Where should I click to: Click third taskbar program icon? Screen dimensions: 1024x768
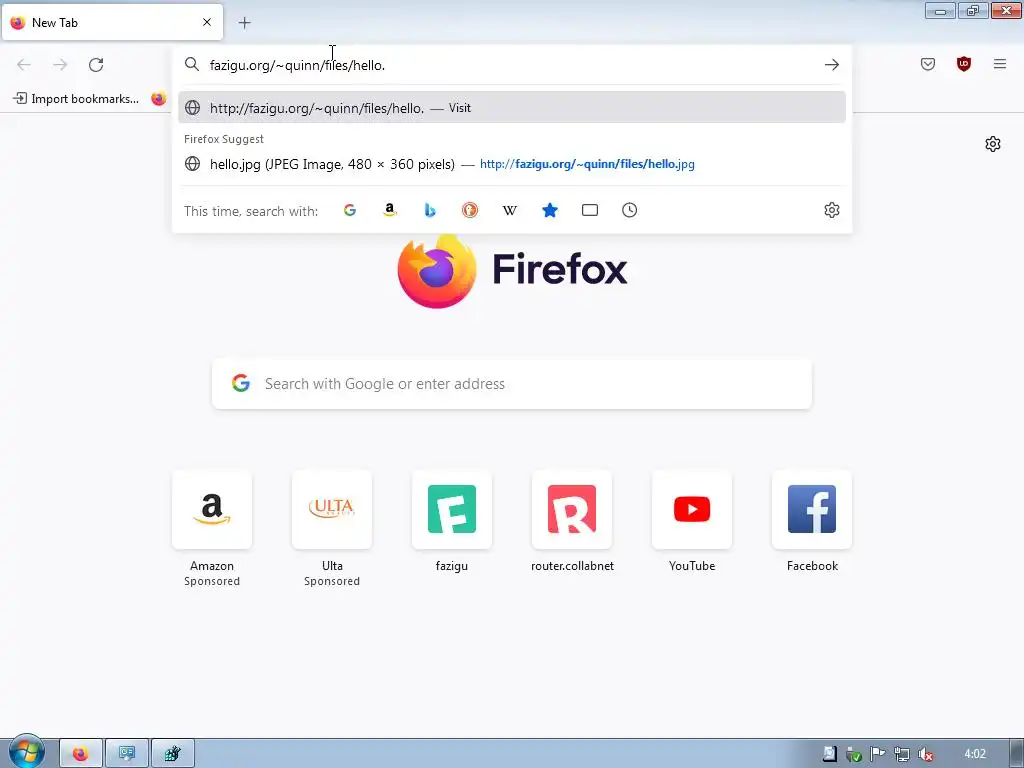coord(172,754)
